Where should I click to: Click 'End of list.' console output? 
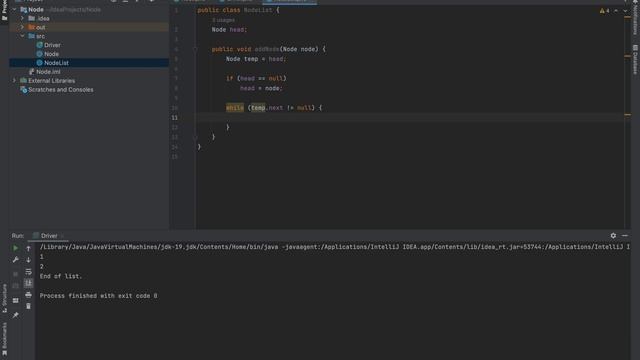coord(61,276)
